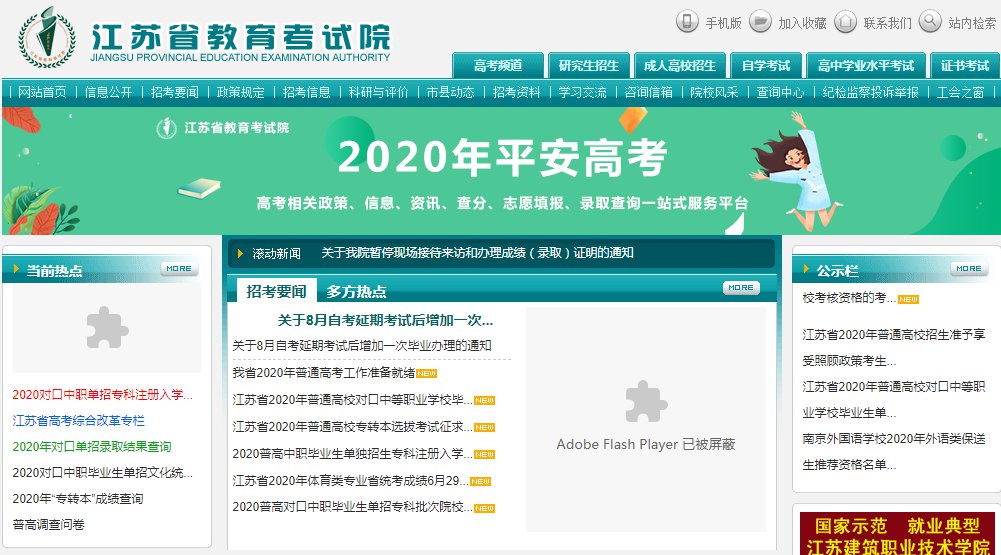This screenshot has height=555, width=1001.
Task: Open 关于8月自考延期考试后增加一次毕业办理的通知
Action: [362, 346]
